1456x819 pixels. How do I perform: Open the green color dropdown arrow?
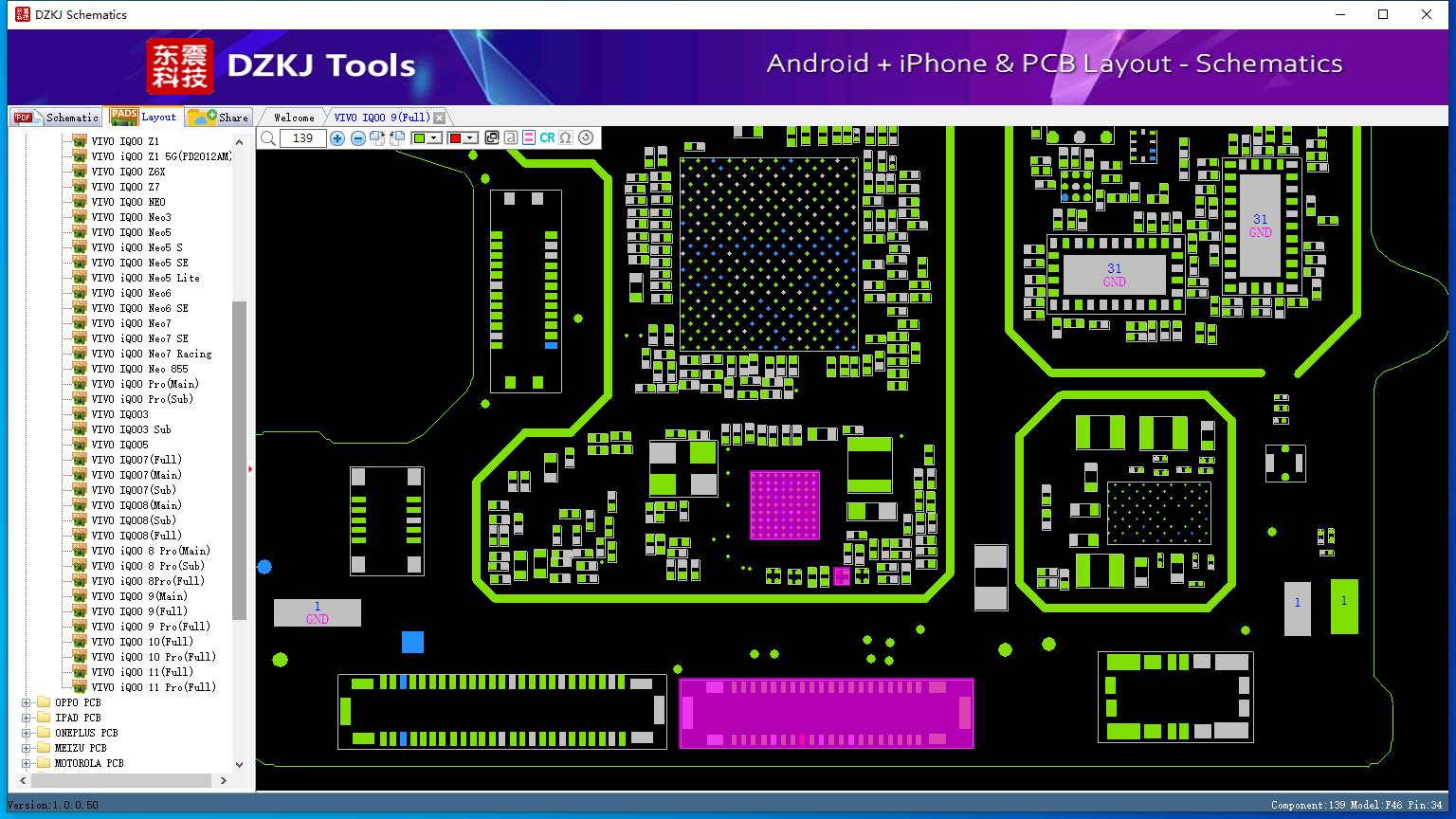pos(434,138)
